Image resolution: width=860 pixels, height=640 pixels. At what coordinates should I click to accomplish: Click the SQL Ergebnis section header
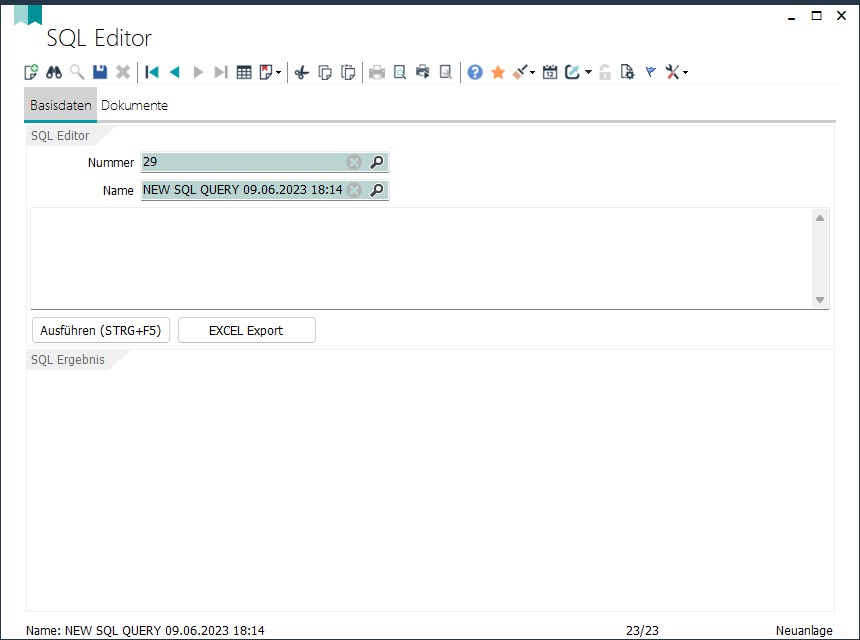(x=67, y=359)
